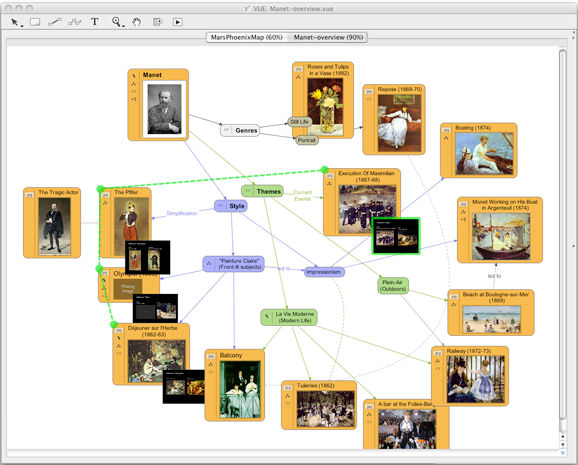The image size is (578, 465).
Task: Open the selection tool's dropdown arrow
Action: pos(22,26)
